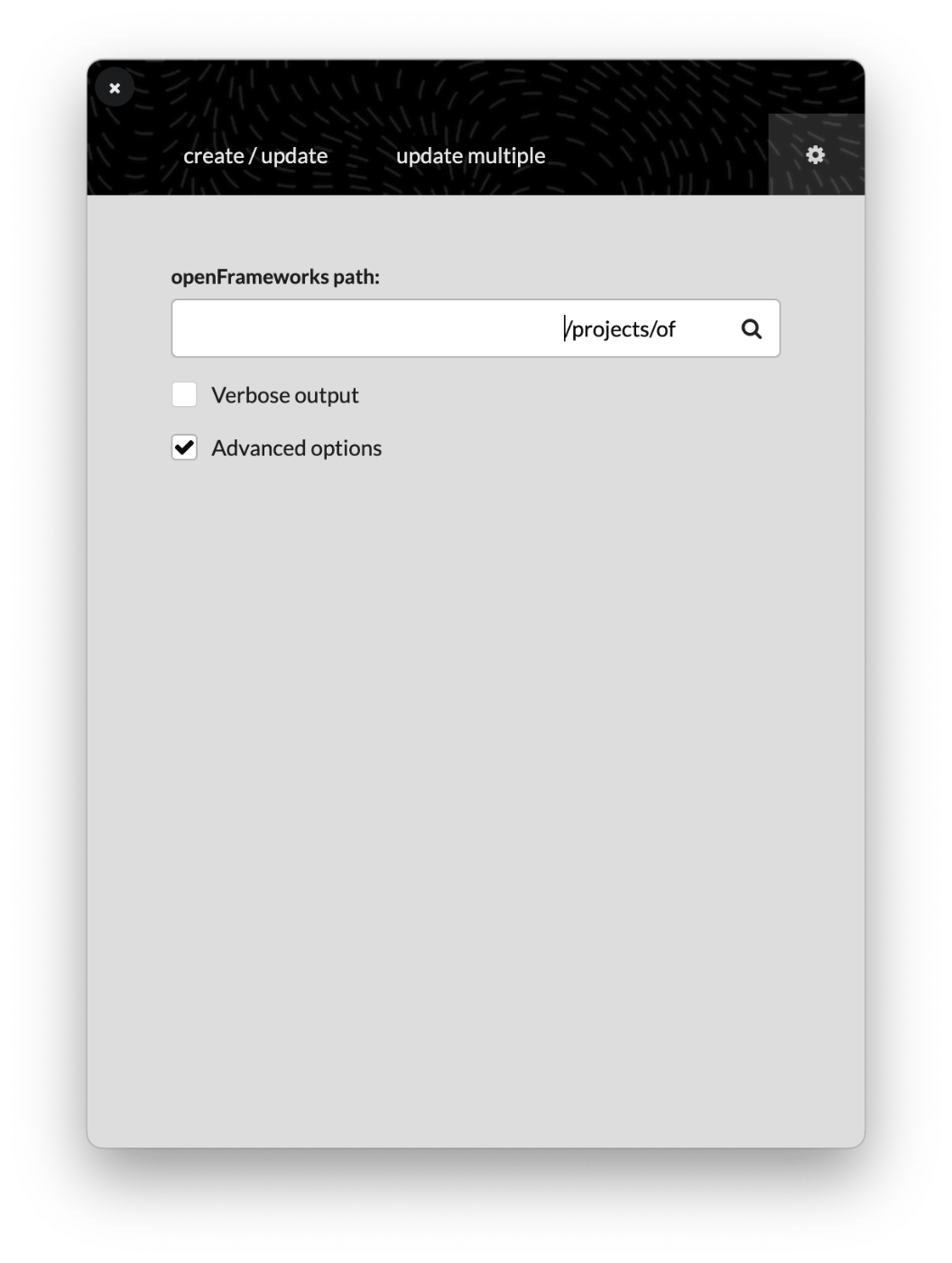952x1263 pixels.
Task: Browse for openFrameworks folder with magnifier icon
Action: pos(751,329)
